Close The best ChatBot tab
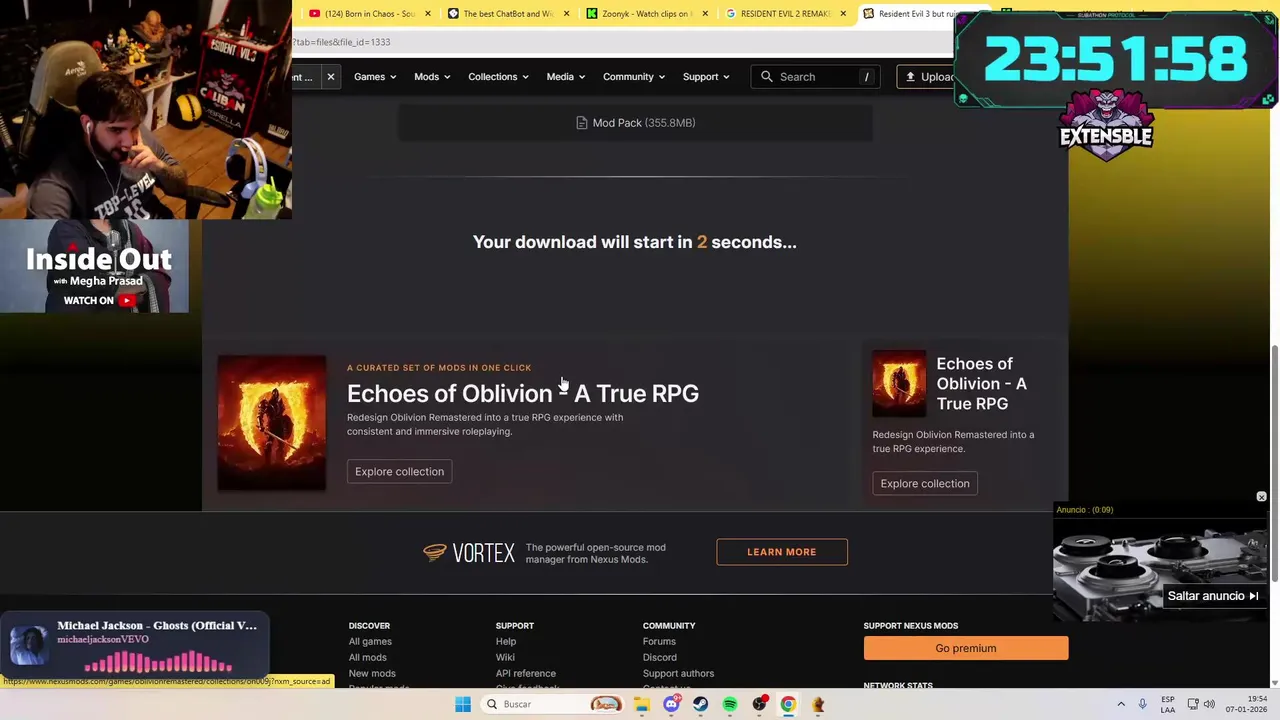Image resolution: width=1280 pixels, height=720 pixels. click(567, 14)
